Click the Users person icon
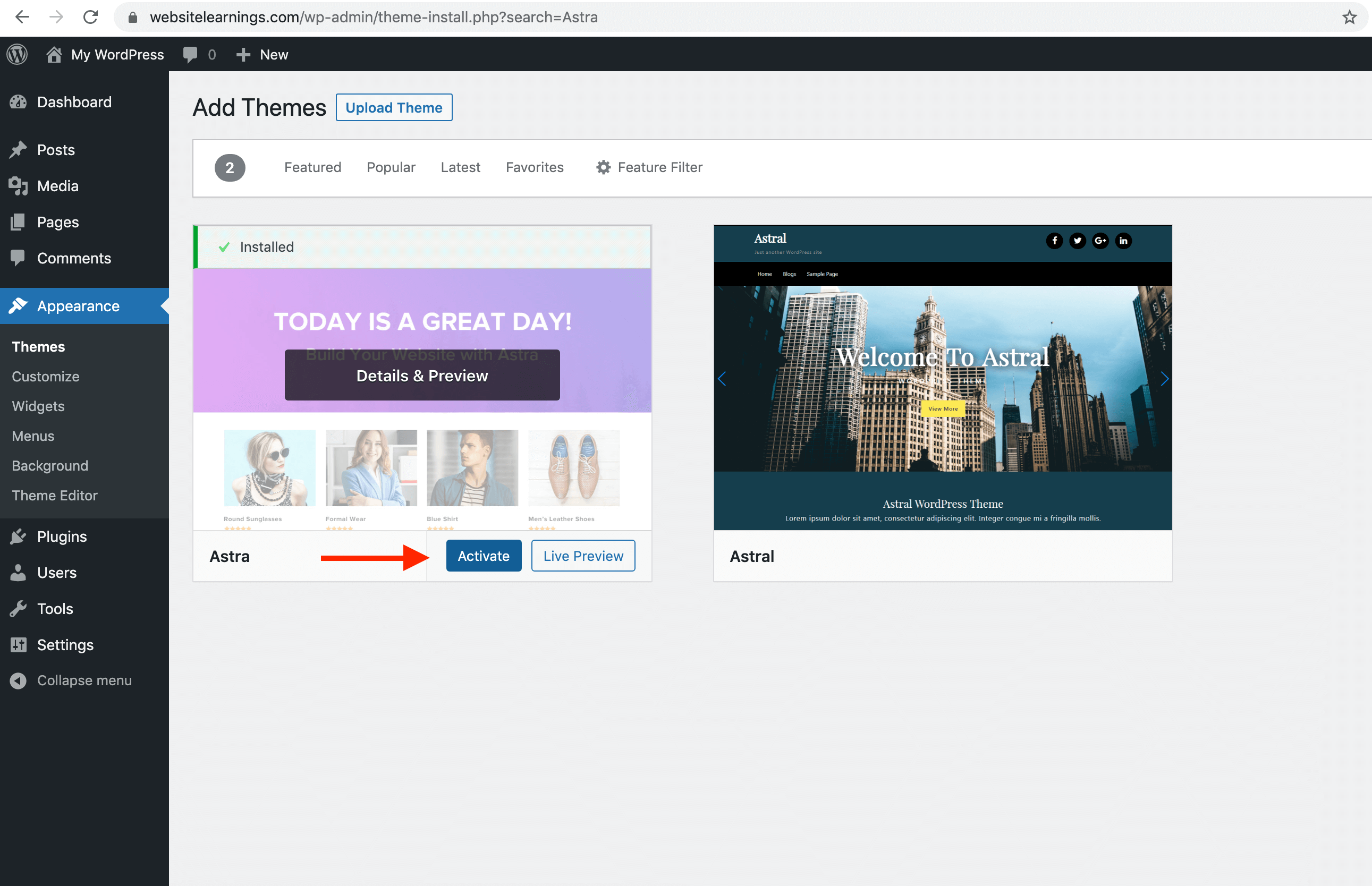The height and width of the screenshot is (886, 1372). point(18,573)
